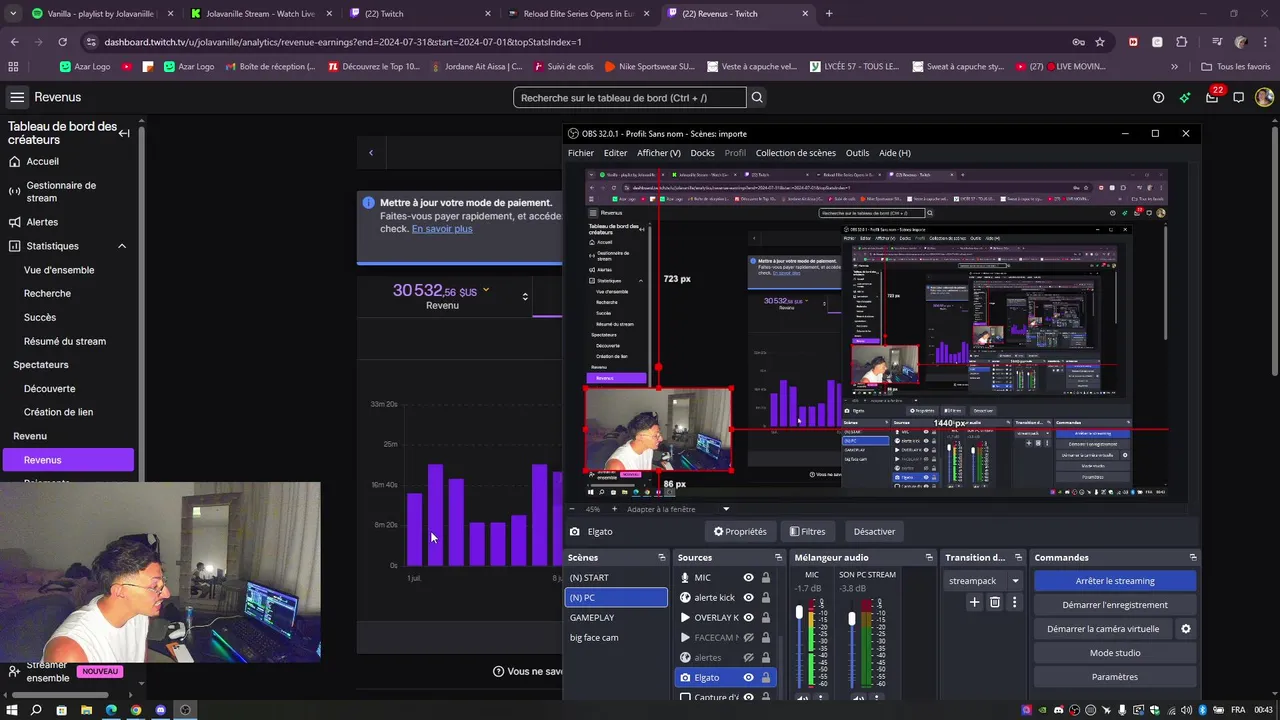Open Vue d'ensemble in sidebar
The width and height of the screenshot is (1280, 720).
click(59, 270)
